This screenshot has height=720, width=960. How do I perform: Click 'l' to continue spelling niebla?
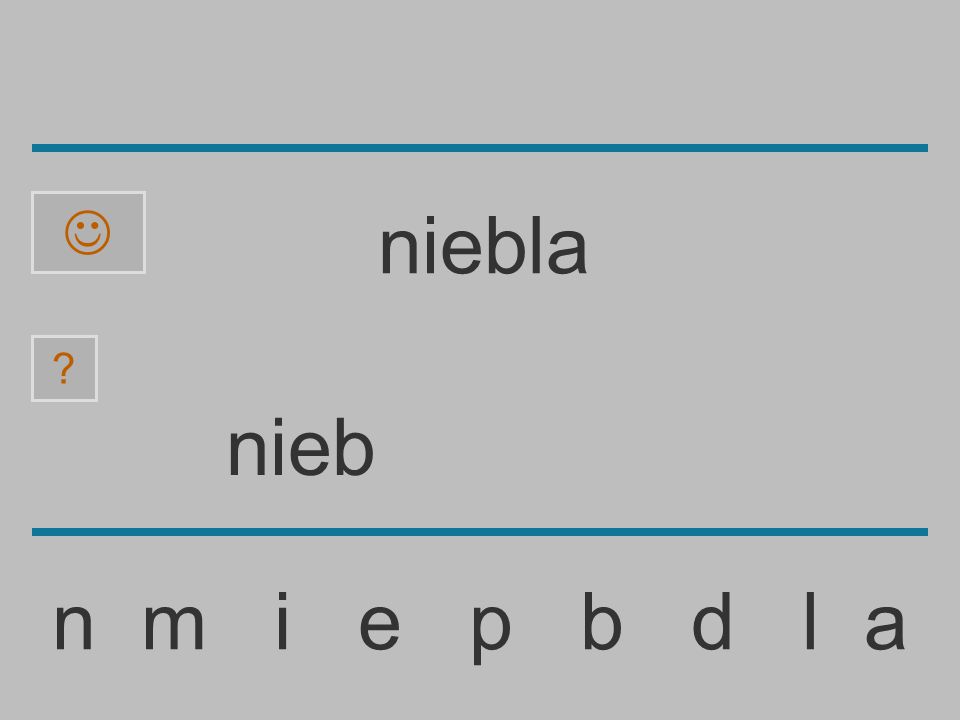pyautogui.click(x=810, y=621)
